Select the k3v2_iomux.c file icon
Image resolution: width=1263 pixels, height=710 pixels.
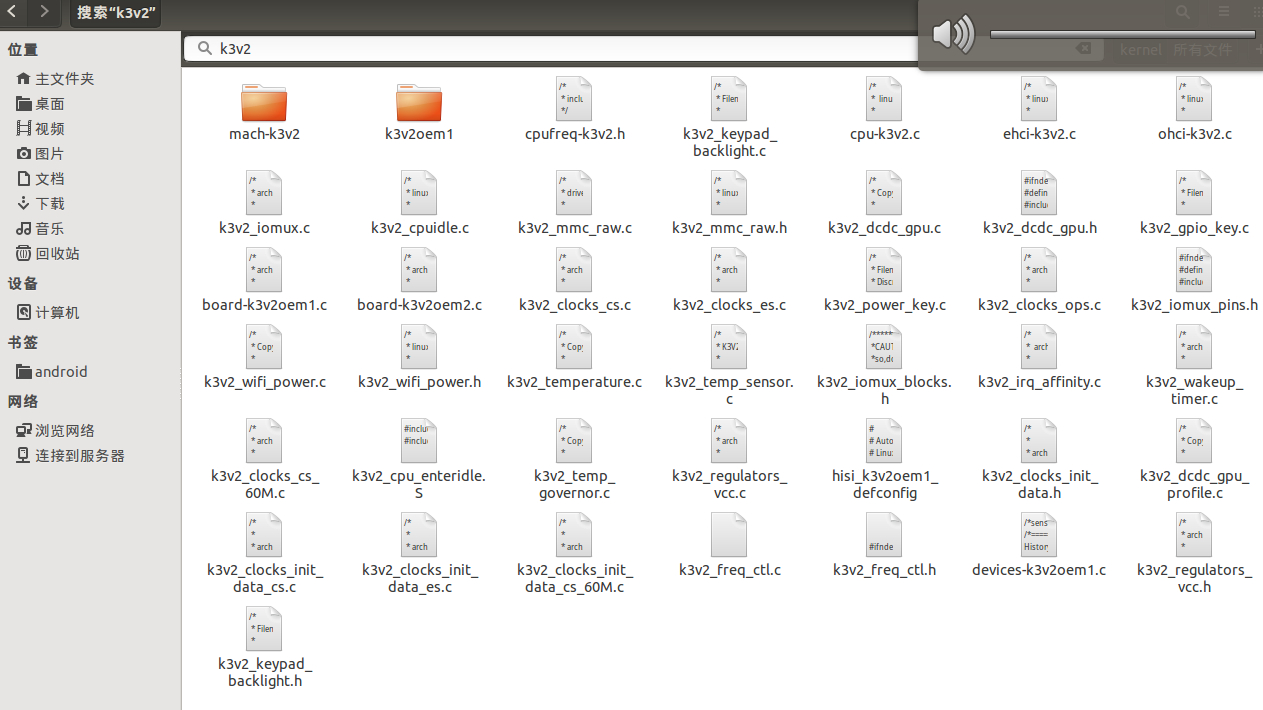[264, 193]
